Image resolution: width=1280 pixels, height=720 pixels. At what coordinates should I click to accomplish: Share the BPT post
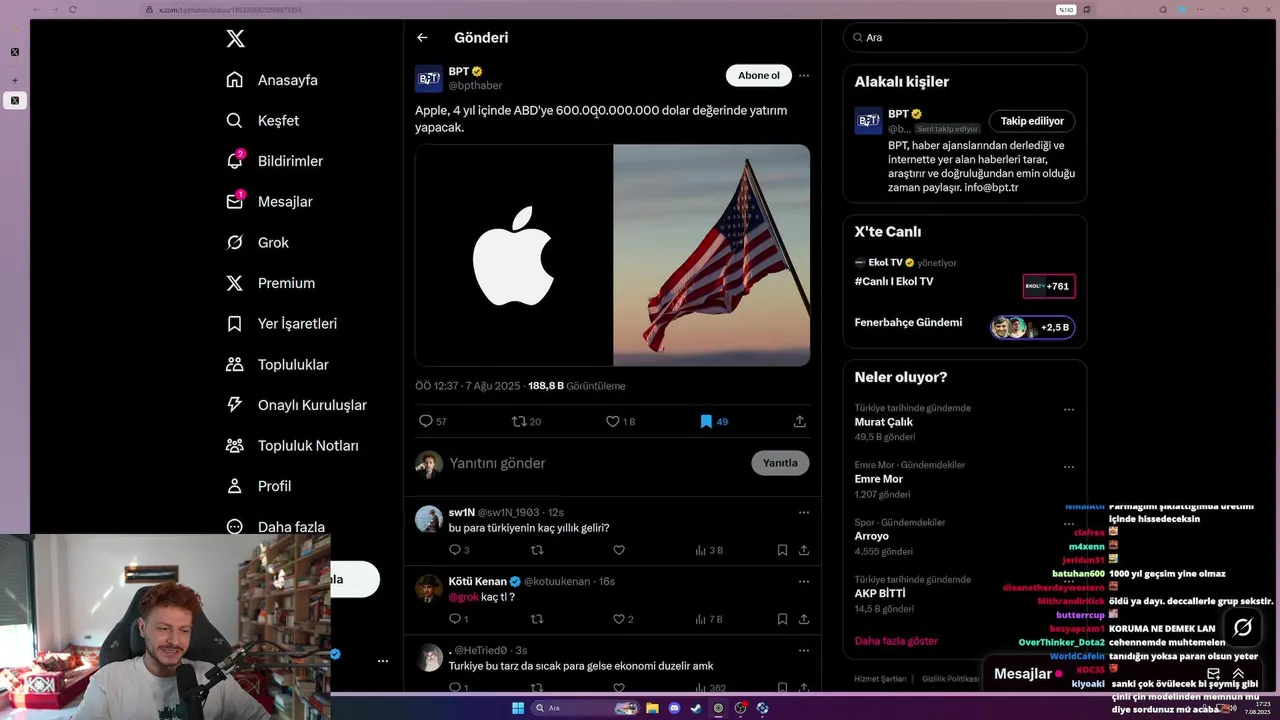point(800,422)
